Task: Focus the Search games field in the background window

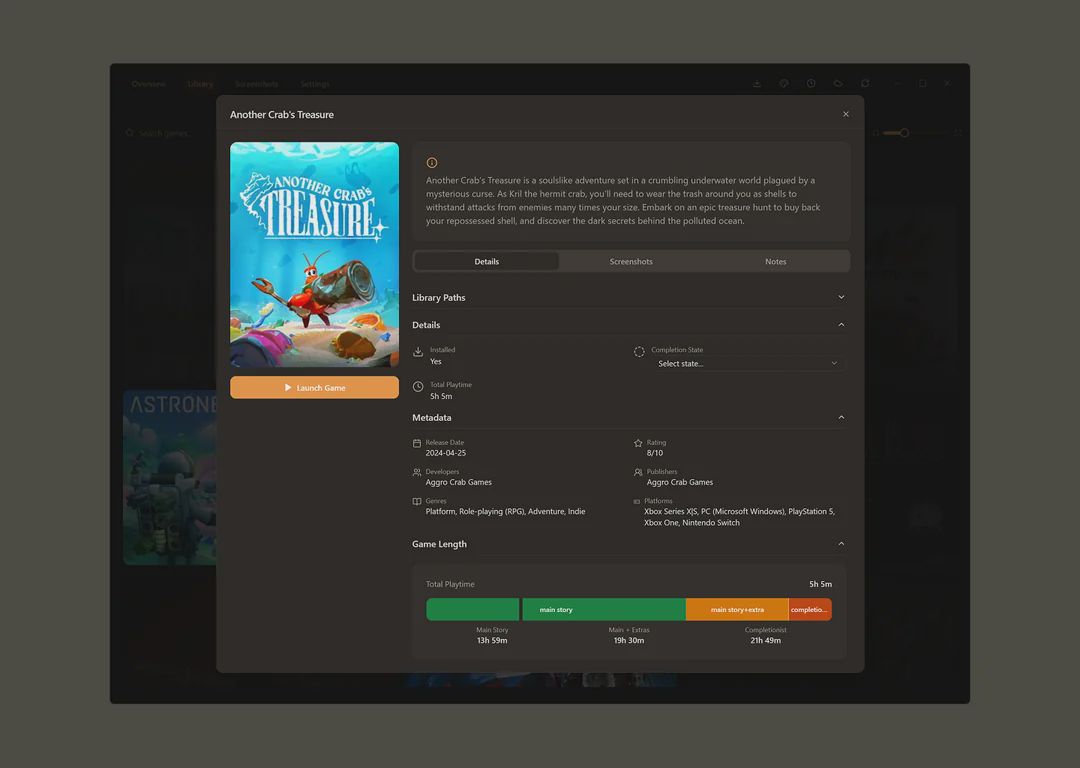Action: [x=163, y=133]
